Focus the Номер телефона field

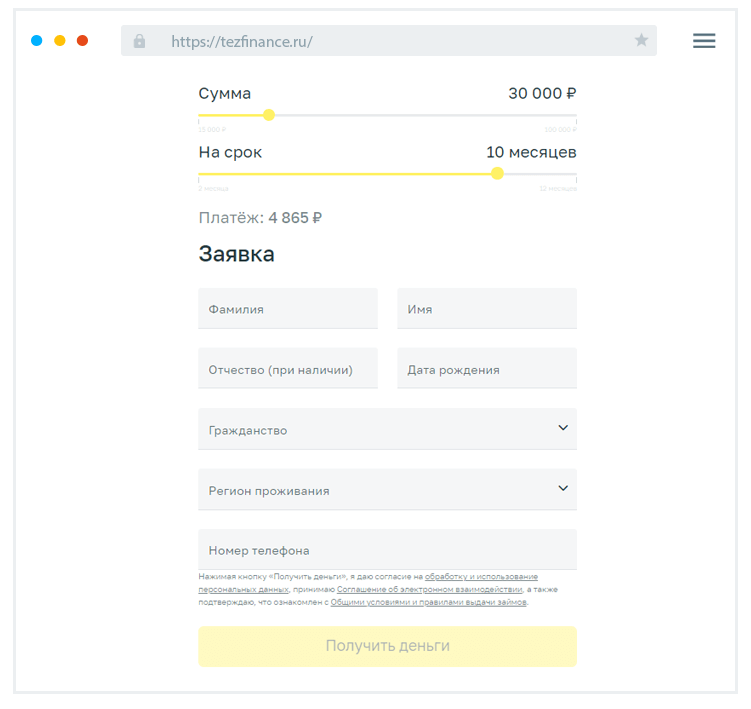[387, 550]
